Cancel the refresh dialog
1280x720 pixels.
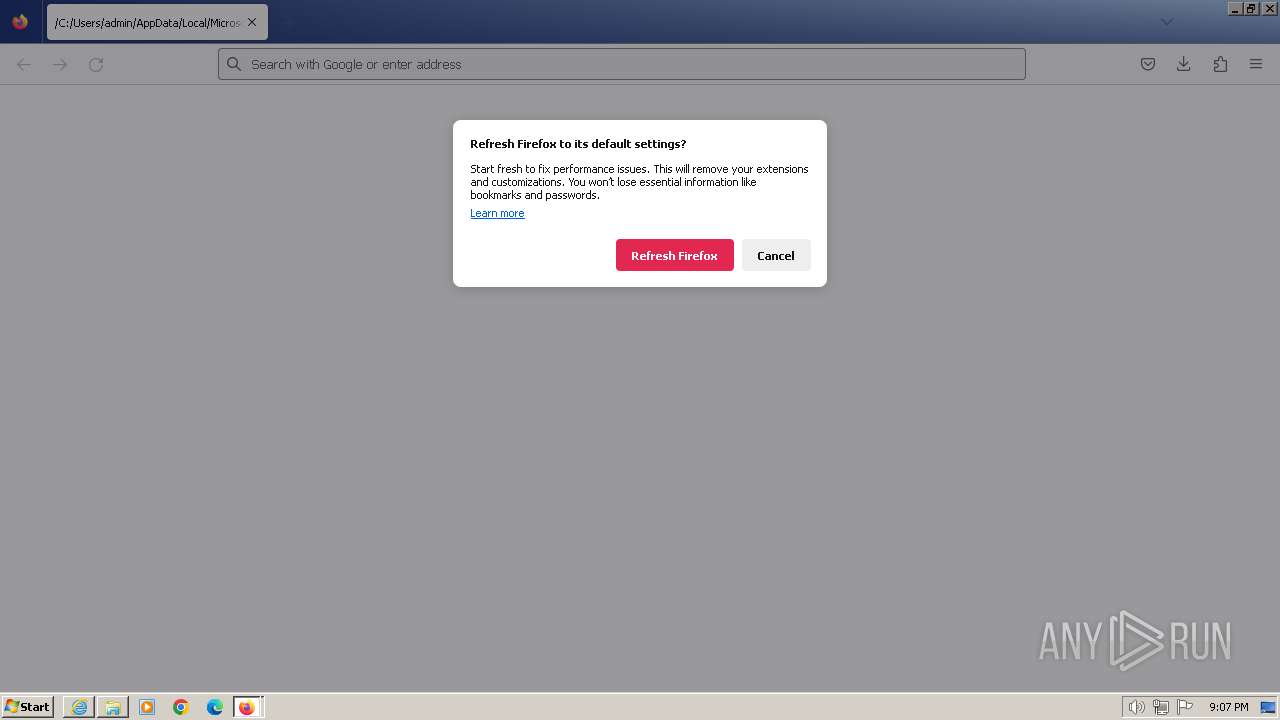point(776,255)
